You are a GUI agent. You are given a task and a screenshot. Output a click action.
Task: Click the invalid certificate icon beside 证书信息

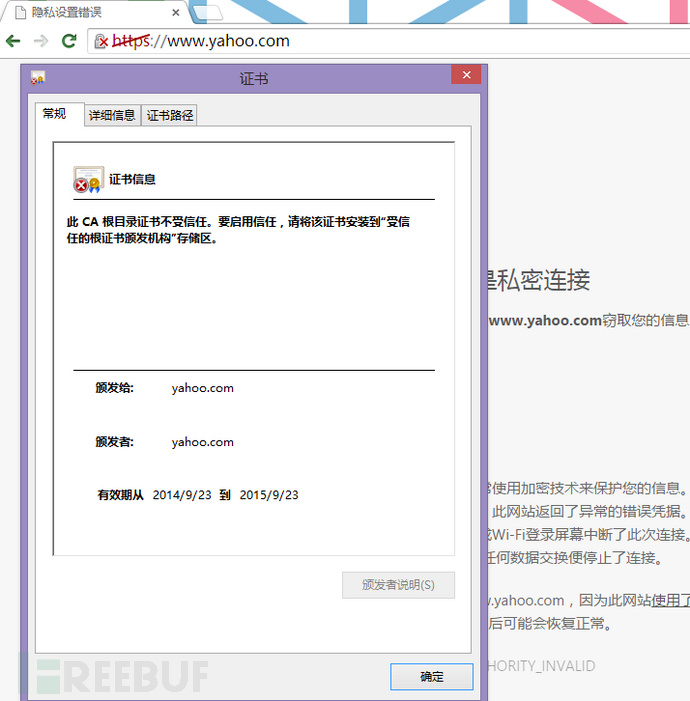[89, 179]
